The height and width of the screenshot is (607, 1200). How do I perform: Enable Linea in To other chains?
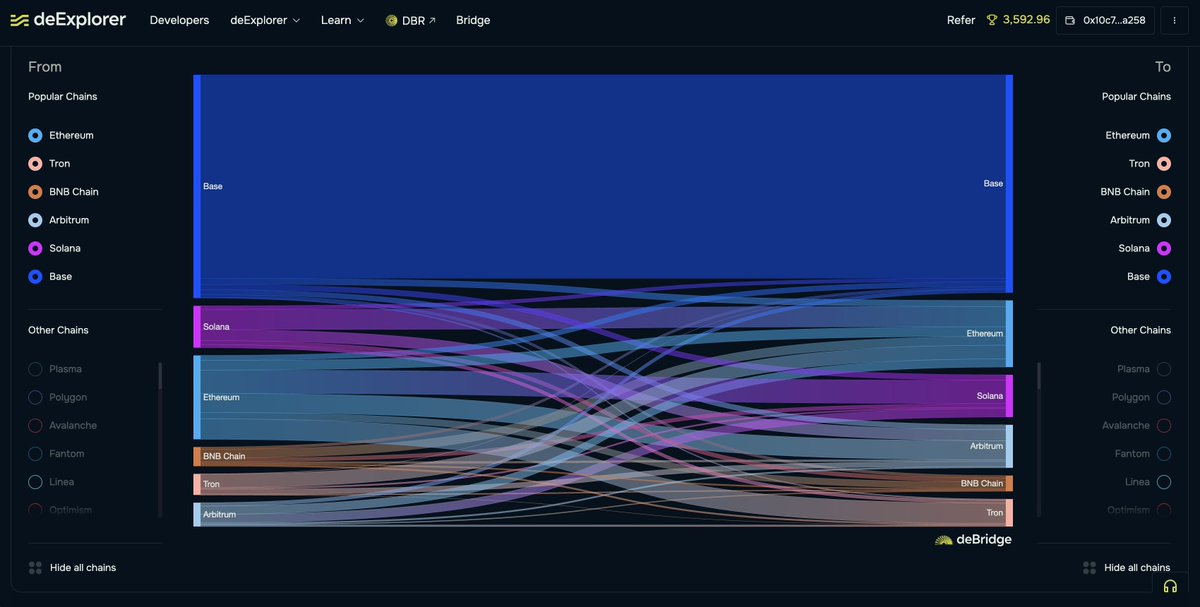1164,481
